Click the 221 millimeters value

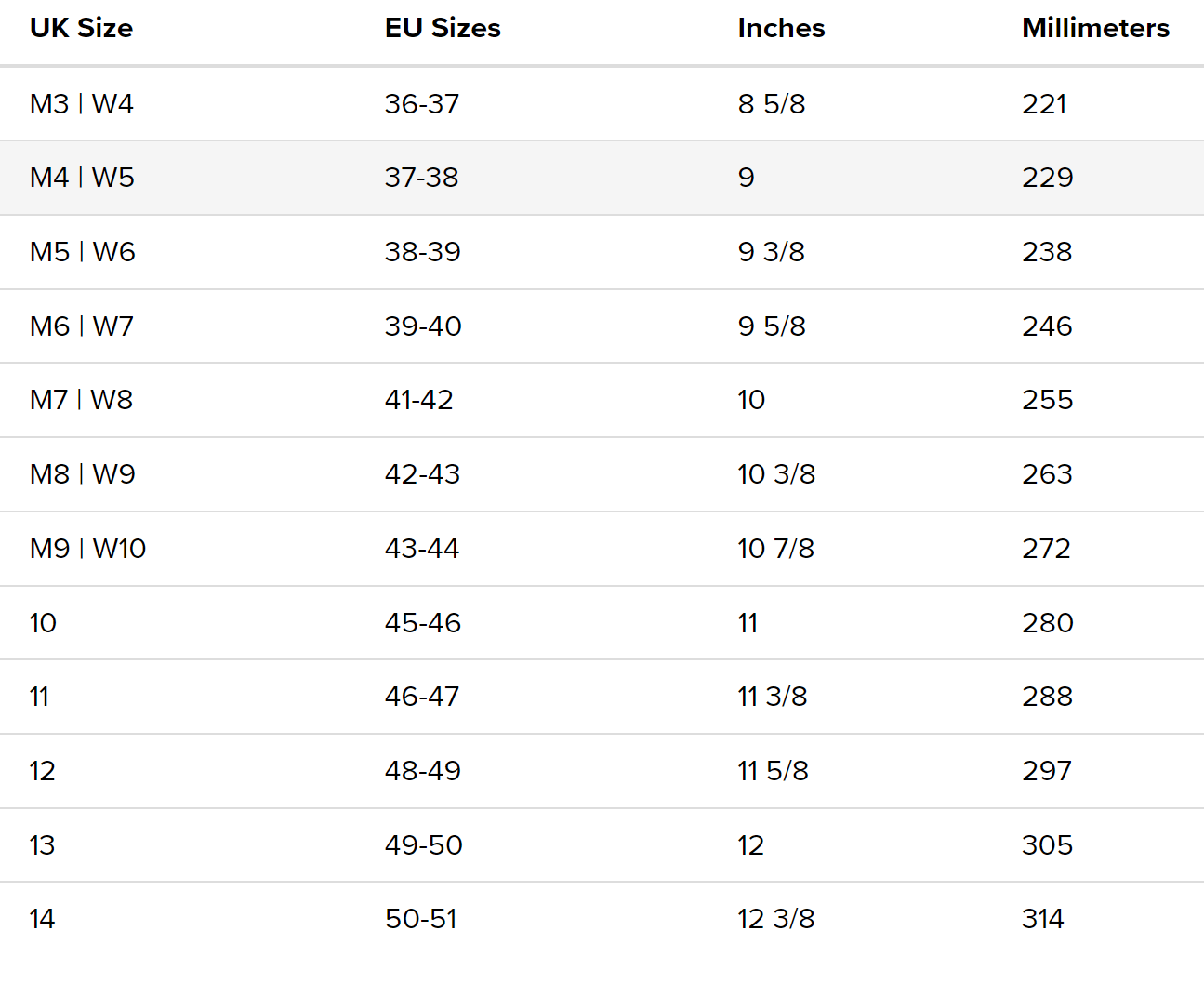[x=1044, y=104]
